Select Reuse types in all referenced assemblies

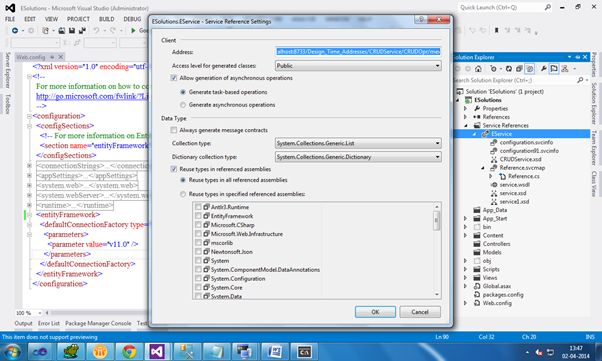183,180
